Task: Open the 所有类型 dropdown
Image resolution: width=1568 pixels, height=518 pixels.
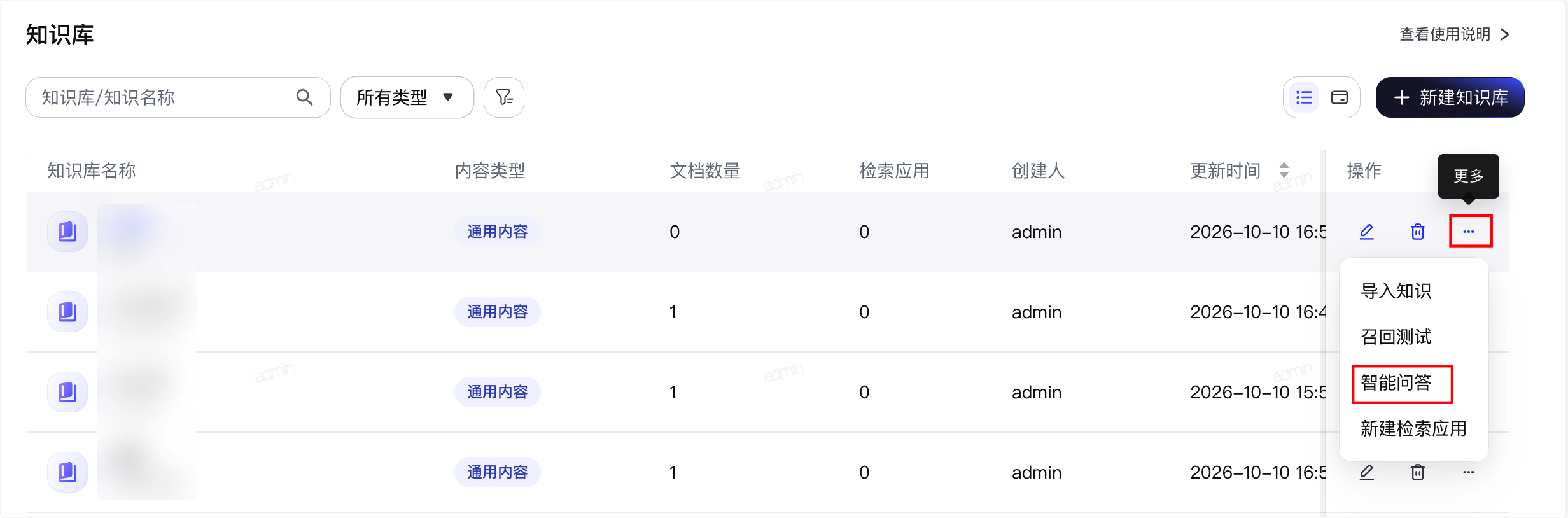Action: [407, 97]
